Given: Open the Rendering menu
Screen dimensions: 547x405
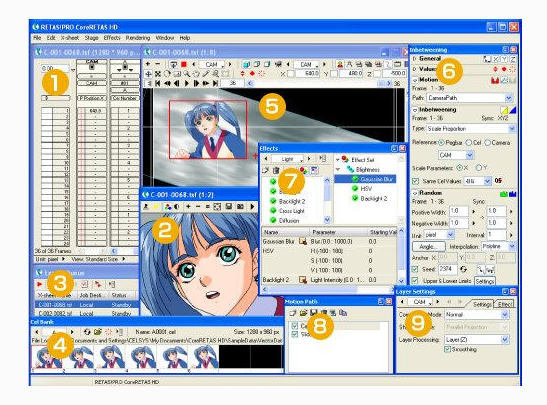Looking at the screenshot, I should [138, 38].
